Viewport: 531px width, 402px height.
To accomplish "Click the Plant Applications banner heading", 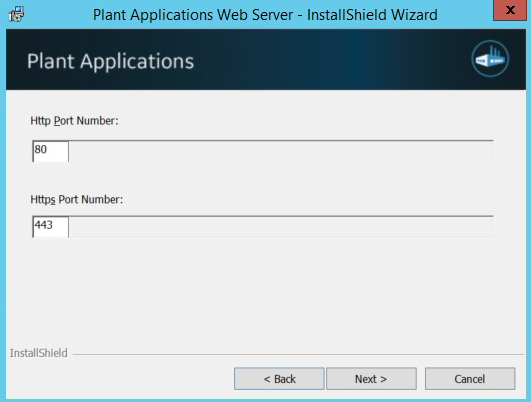I will 110,61.
